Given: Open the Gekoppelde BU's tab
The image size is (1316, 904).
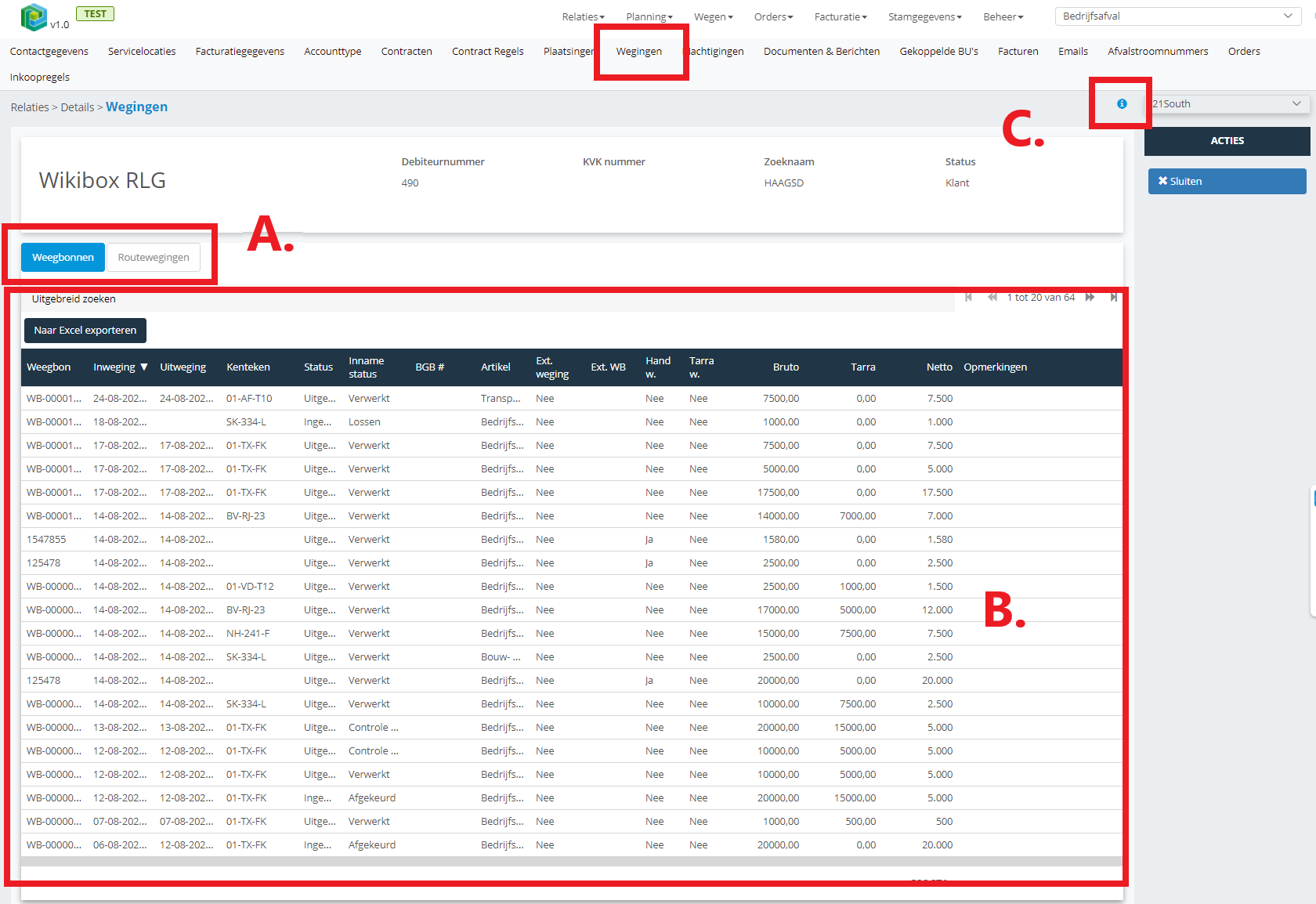Looking at the screenshot, I should point(938,51).
